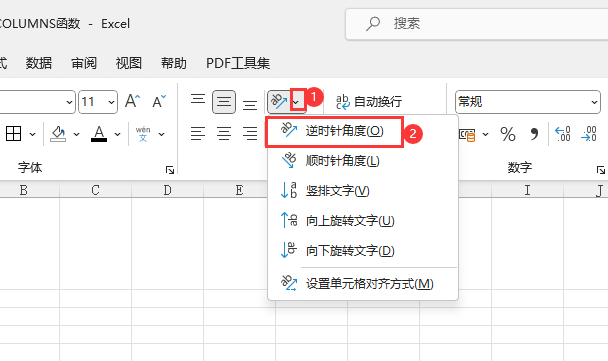Open number group dialog launcher
The width and height of the screenshot is (608, 361).
coord(601,170)
